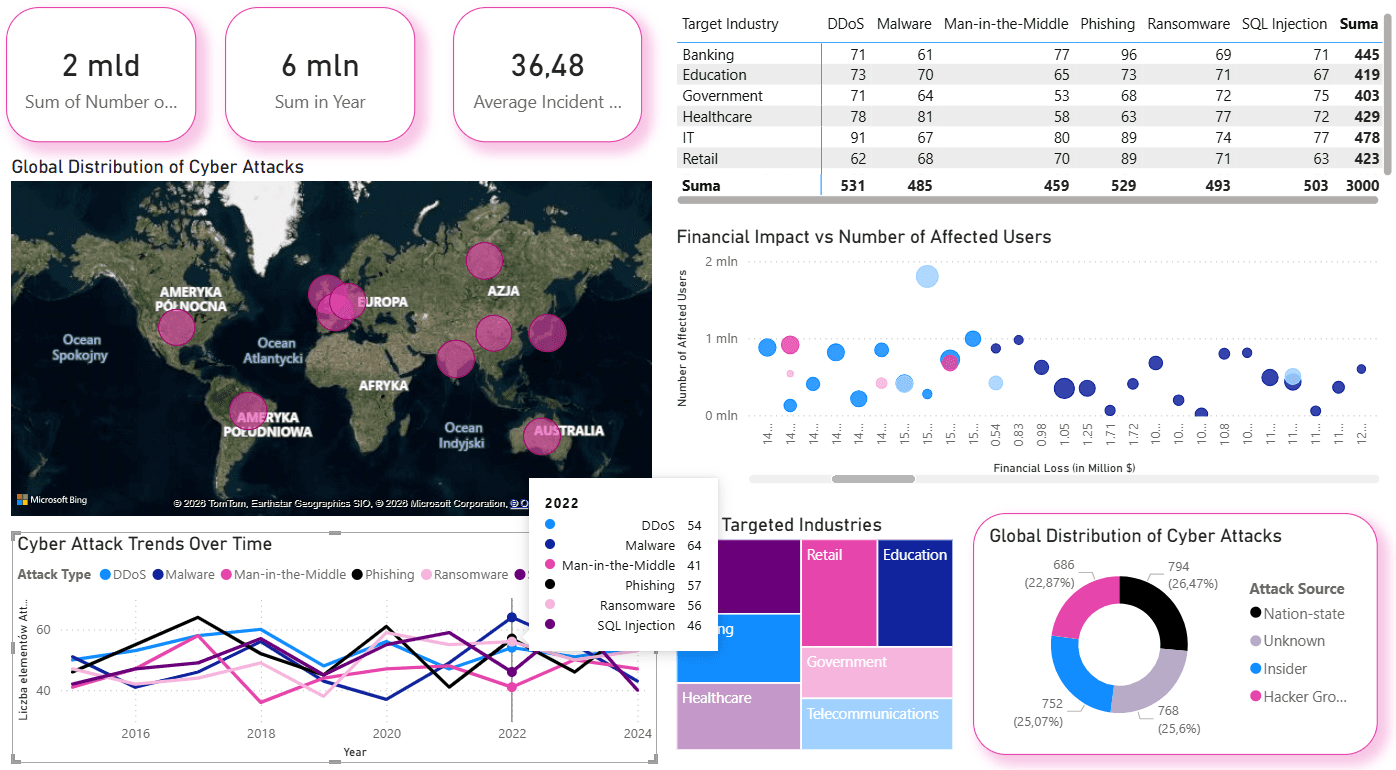The width and height of the screenshot is (1396, 770).
Task: Select the large light-blue bubble near 2 mln
Action: click(927, 277)
